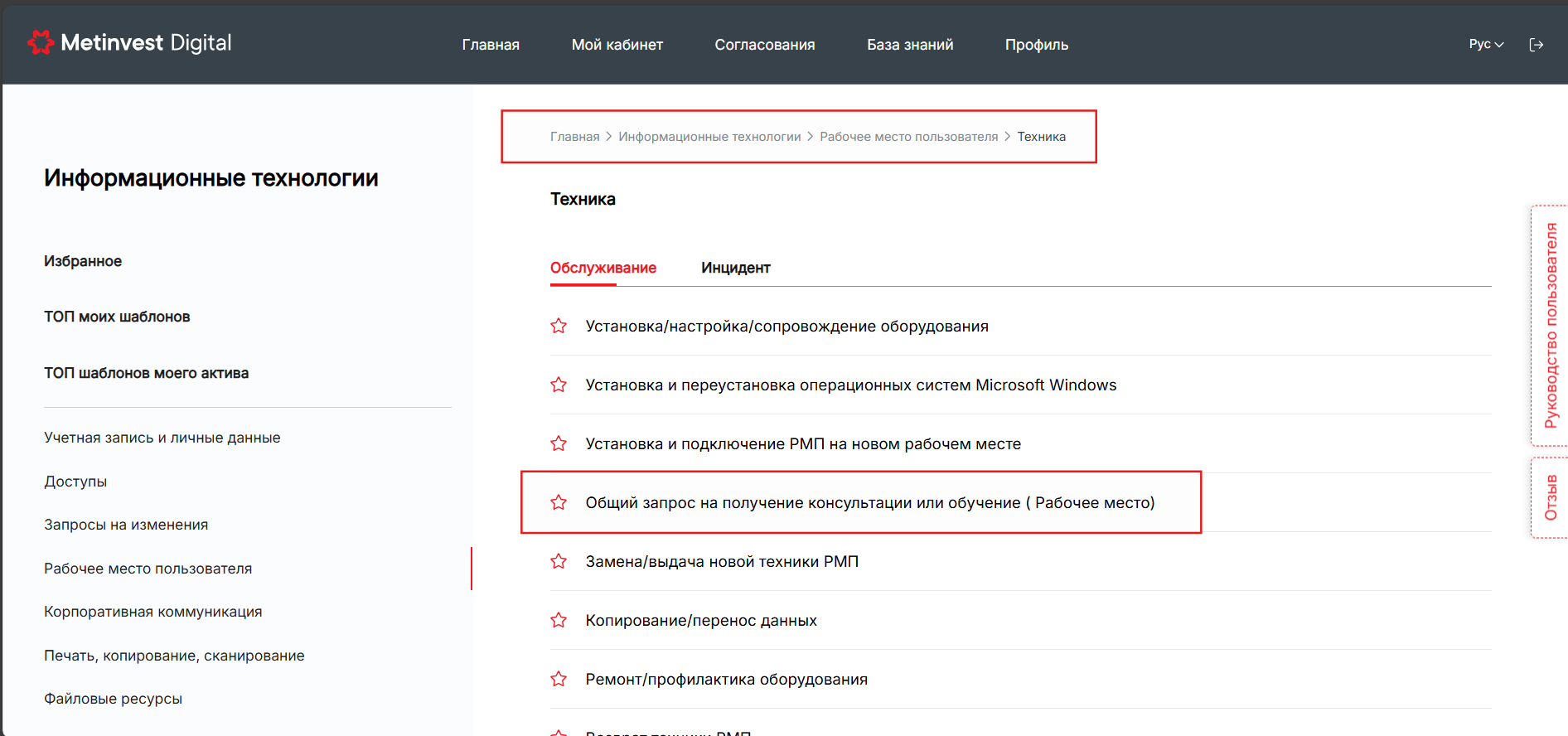Select the 'Обслуживание' tab
Viewport: 1568px width, 736px height.
pyautogui.click(x=603, y=268)
